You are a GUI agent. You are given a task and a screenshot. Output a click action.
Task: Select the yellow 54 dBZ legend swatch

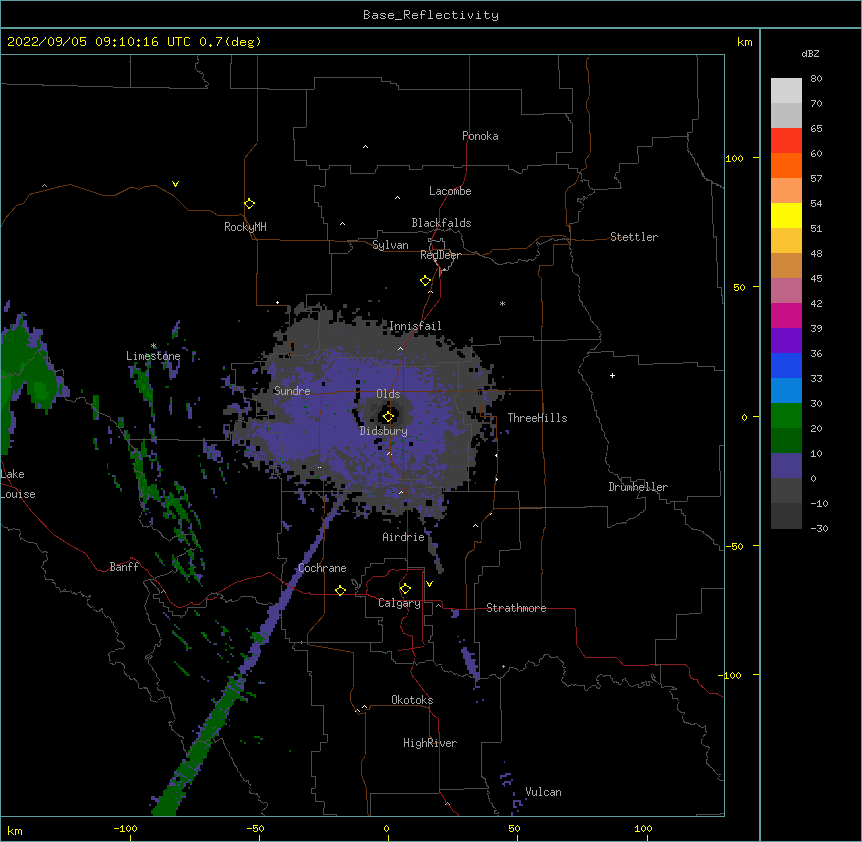(786, 215)
